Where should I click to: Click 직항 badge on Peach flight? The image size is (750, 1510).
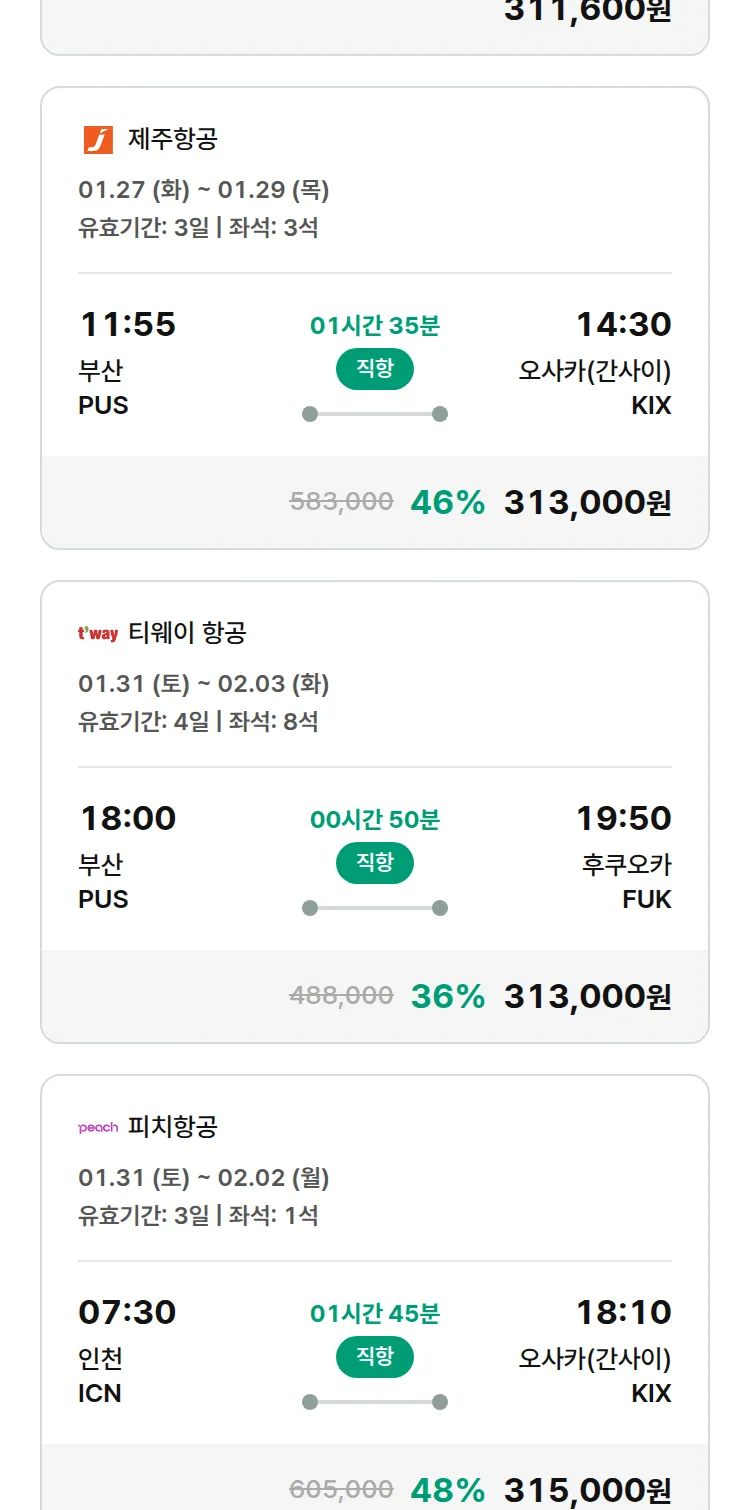pos(375,1357)
